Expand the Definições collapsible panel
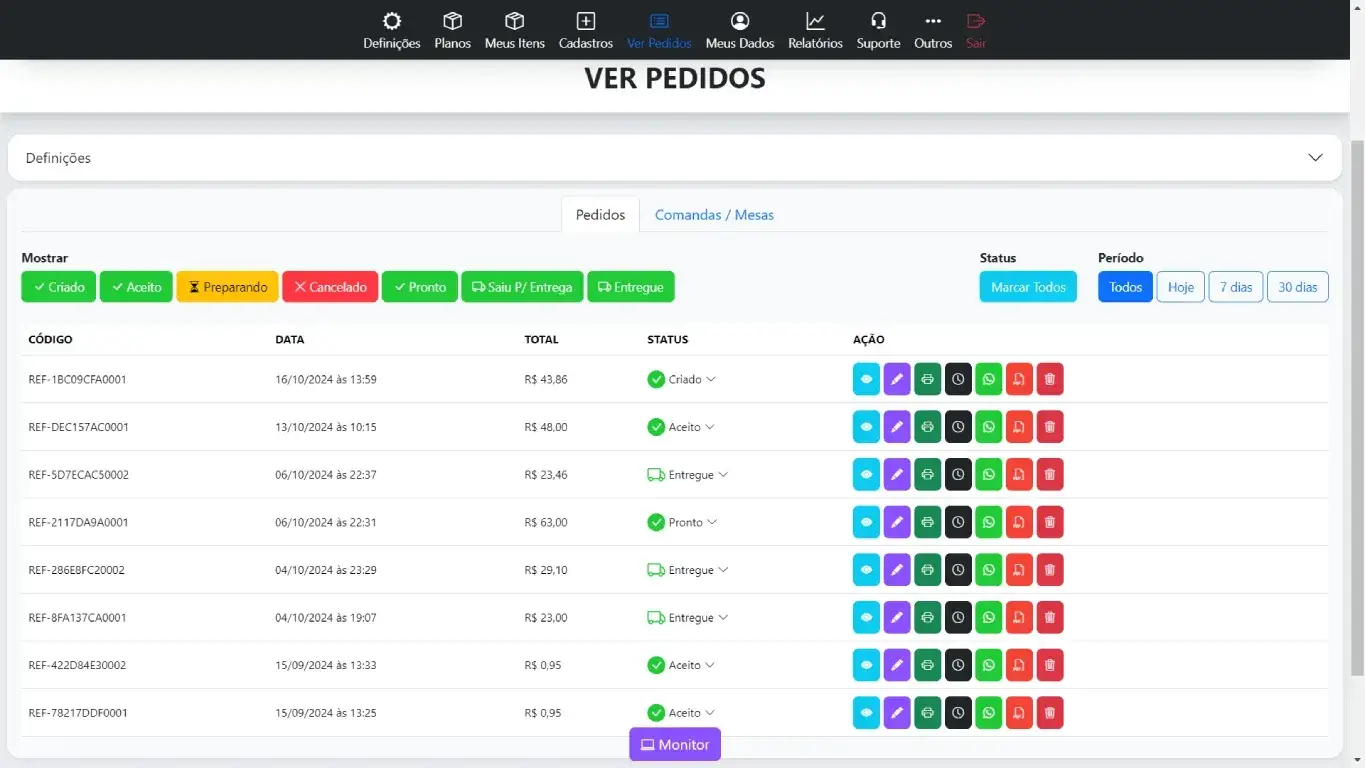 (675, 158)
